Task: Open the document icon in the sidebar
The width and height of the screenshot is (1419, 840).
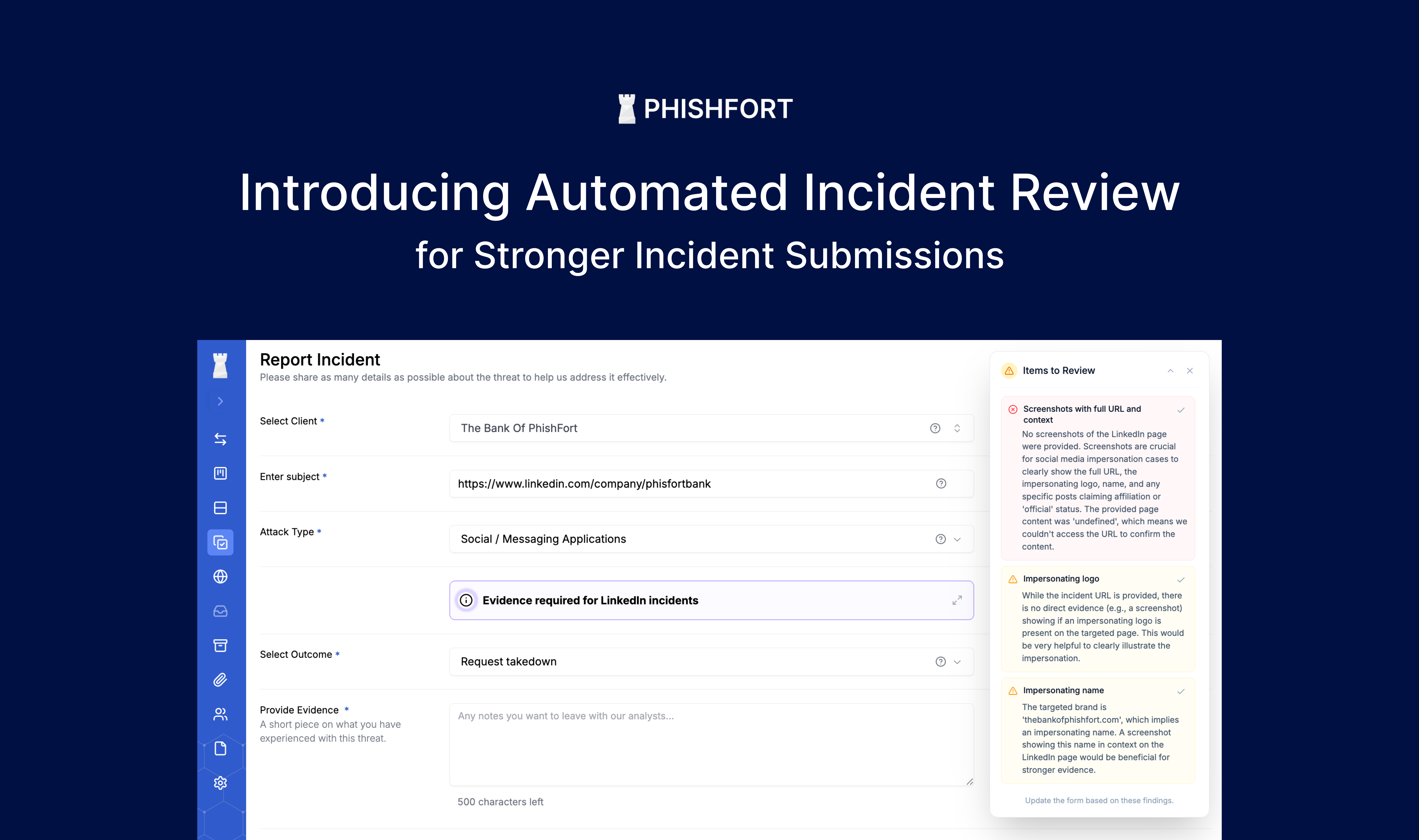Action: click(x=220, y=748)
